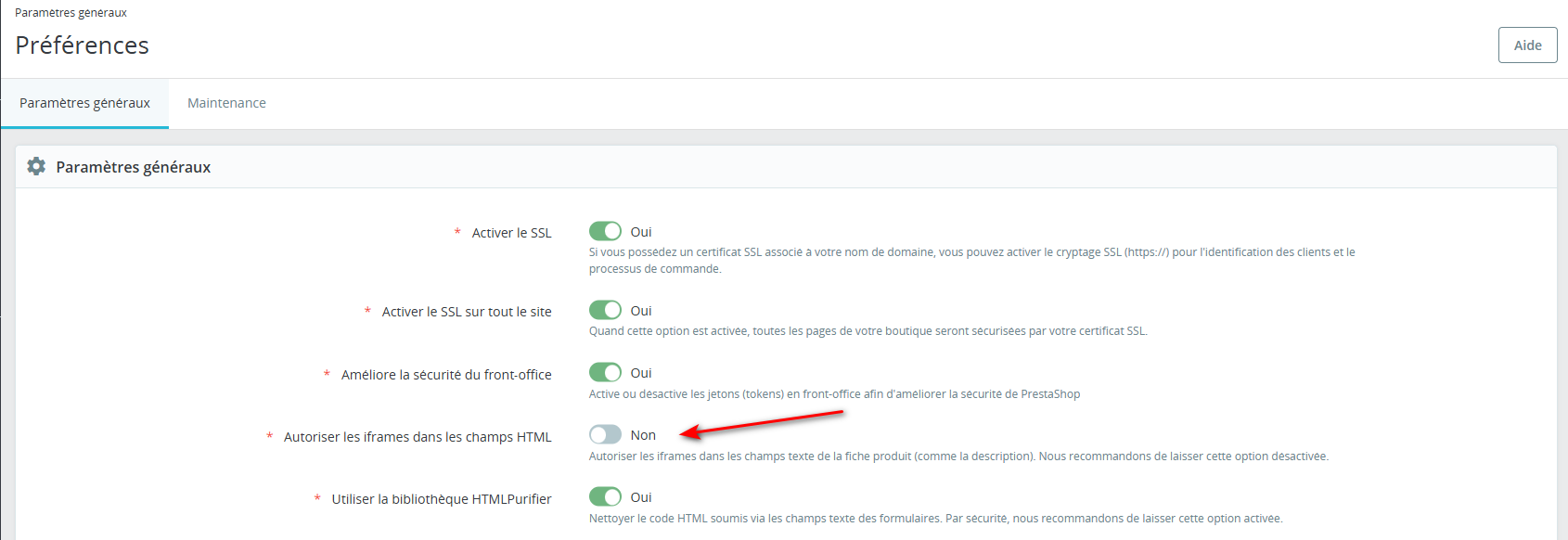Click the gear icon beside Paramètres généraux heading
1568x540 pixels.
[x=36, y=167]
